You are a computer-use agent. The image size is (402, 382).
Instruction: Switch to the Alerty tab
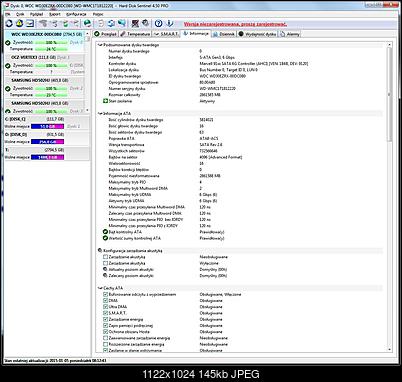click(290, 34)
